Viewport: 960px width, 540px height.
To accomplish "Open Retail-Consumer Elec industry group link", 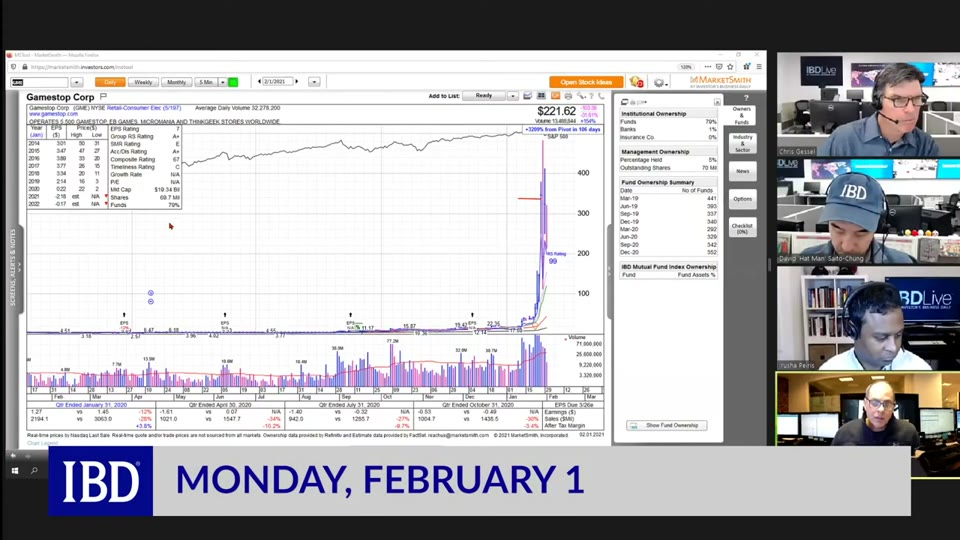I will (x=144, y=108).
